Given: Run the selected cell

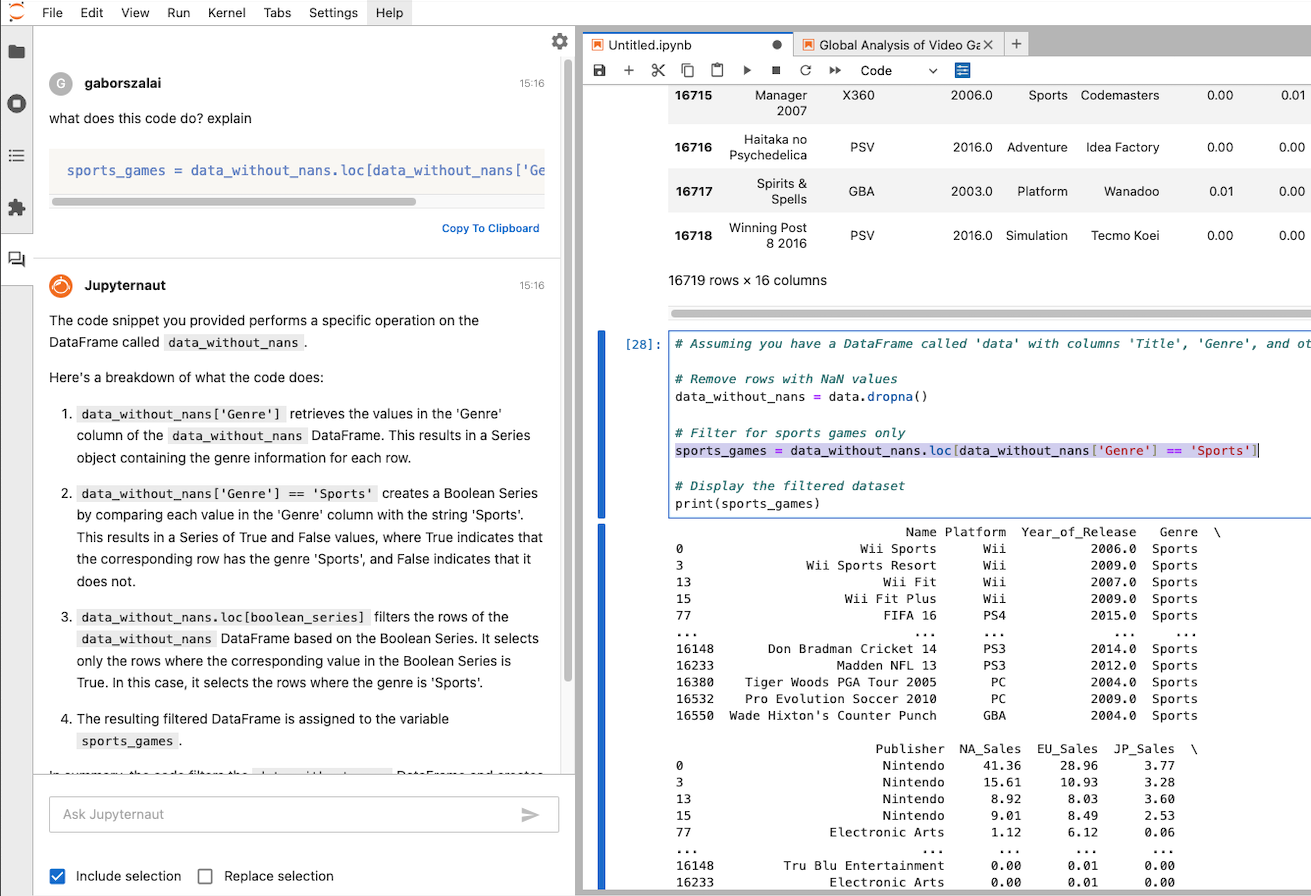Looking at the screenshot, I should tap(746, 70).
